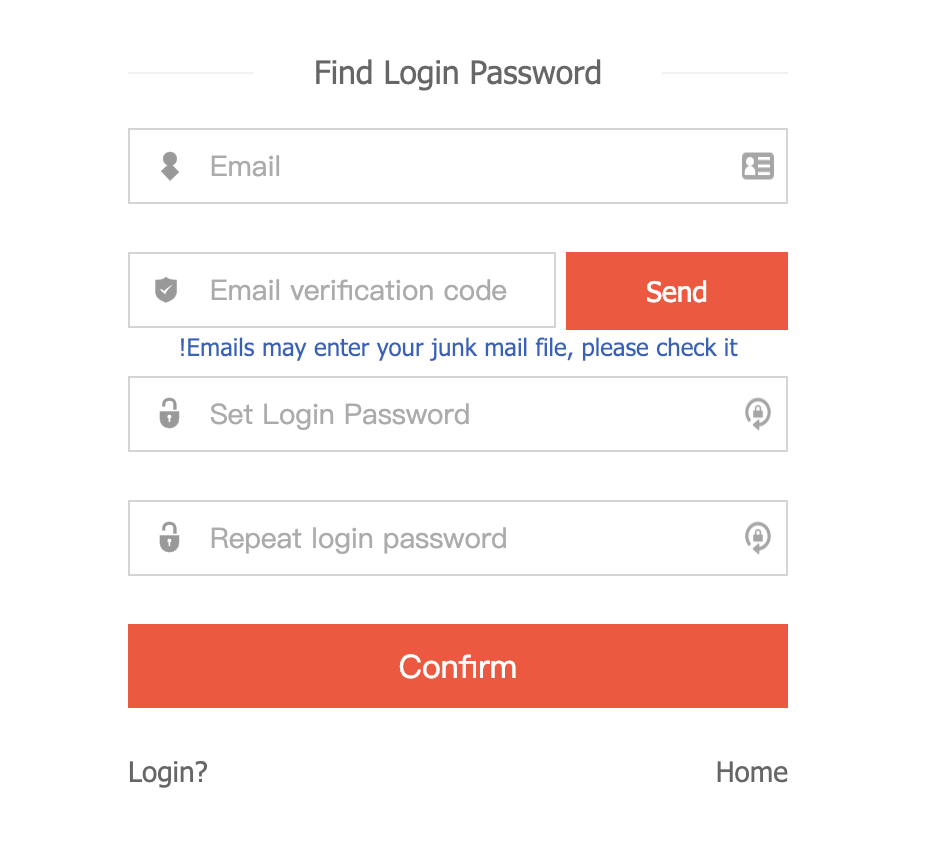Click into the Email verification code field

370,290
